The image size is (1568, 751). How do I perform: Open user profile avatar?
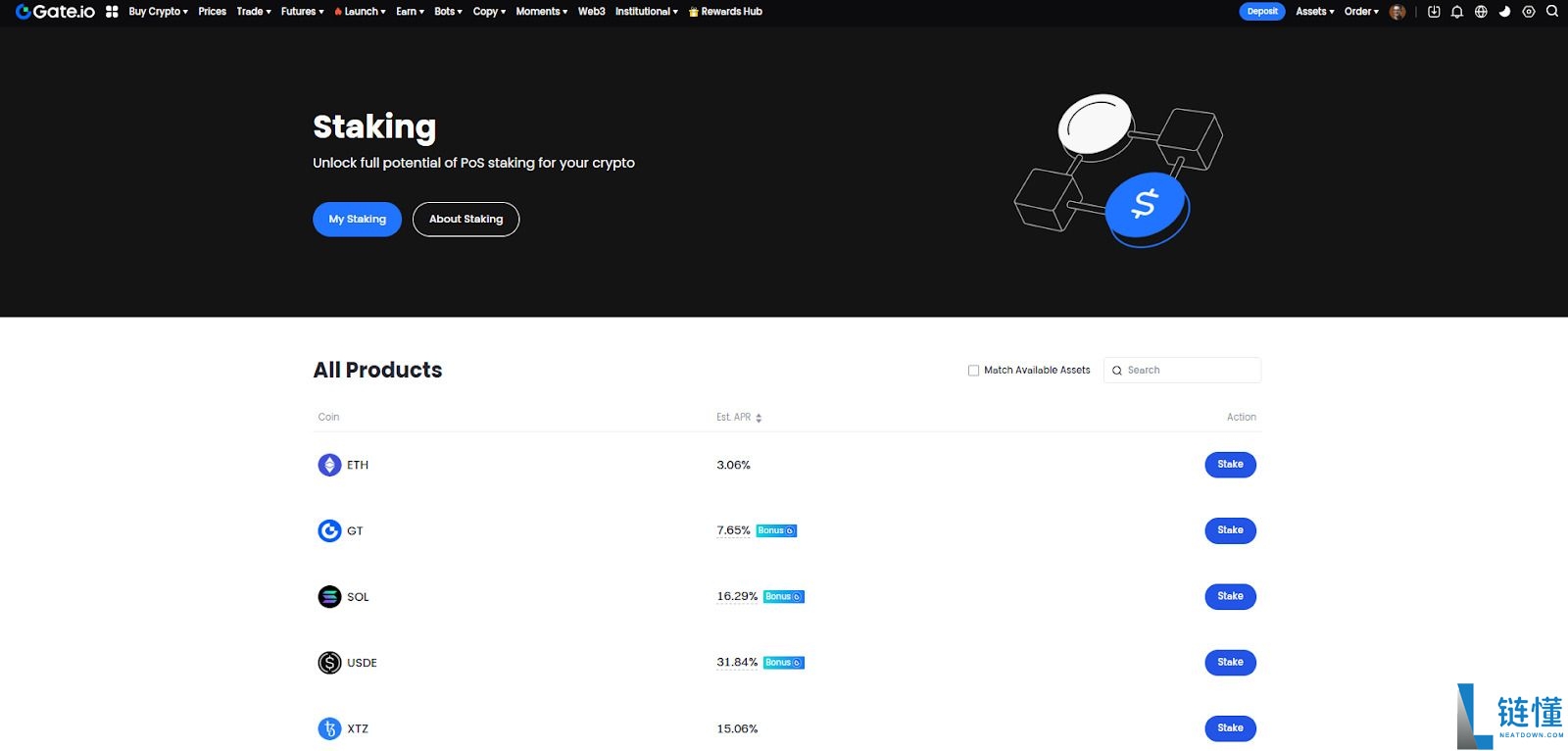click(1397, 12)
